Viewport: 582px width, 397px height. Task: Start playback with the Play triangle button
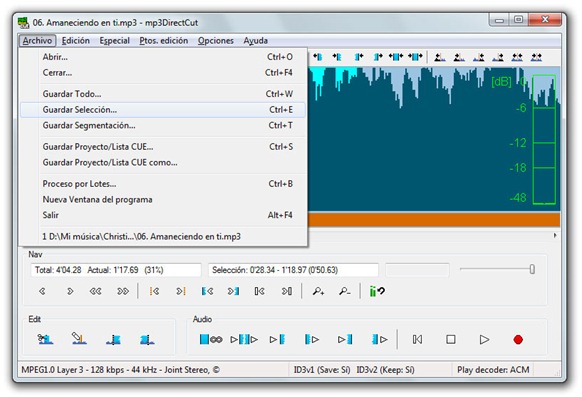(x=484, y=339)
